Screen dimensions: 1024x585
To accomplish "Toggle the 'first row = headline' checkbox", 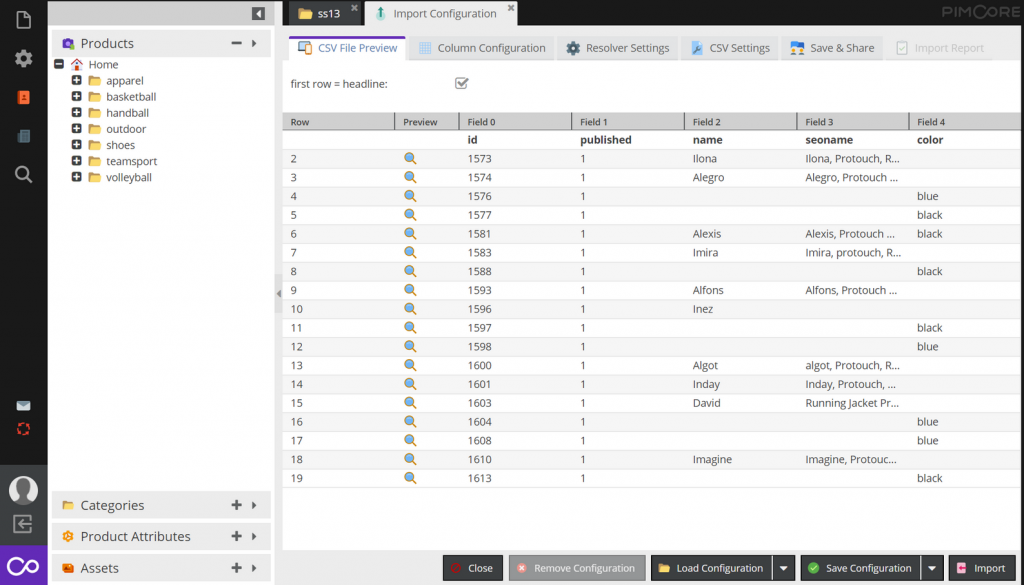I will [461, 83].
